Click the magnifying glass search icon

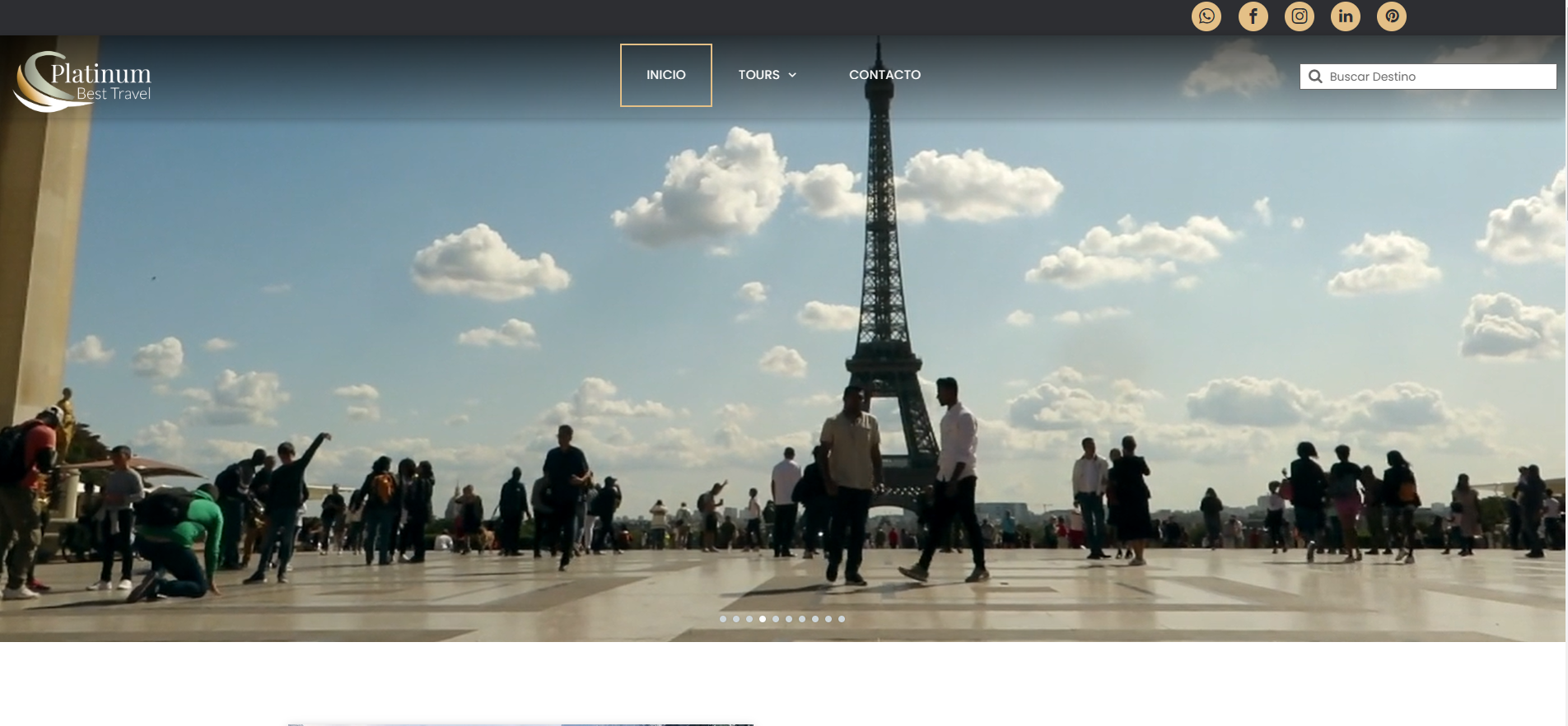tap(1315, 77)
